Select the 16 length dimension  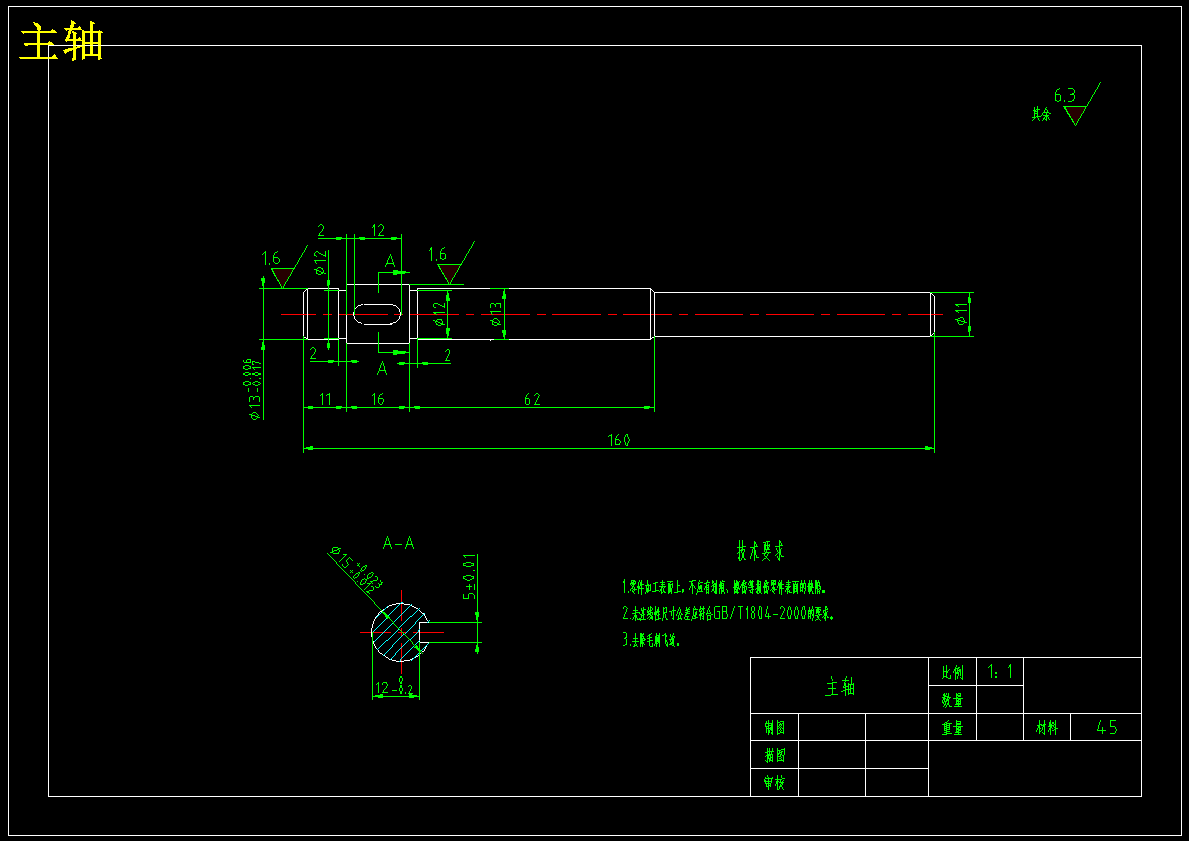point(378,399)
